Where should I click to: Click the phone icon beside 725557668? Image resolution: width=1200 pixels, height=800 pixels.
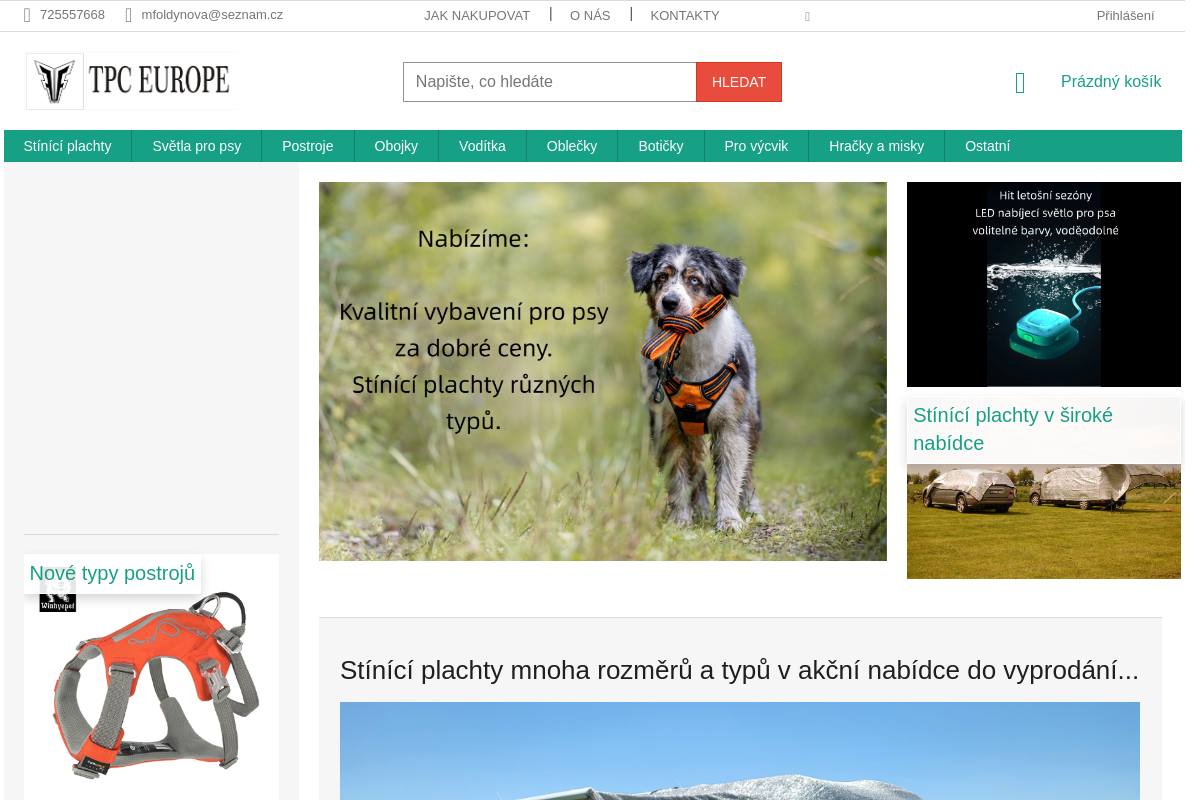pyautogui.click(x=27, y=15)
